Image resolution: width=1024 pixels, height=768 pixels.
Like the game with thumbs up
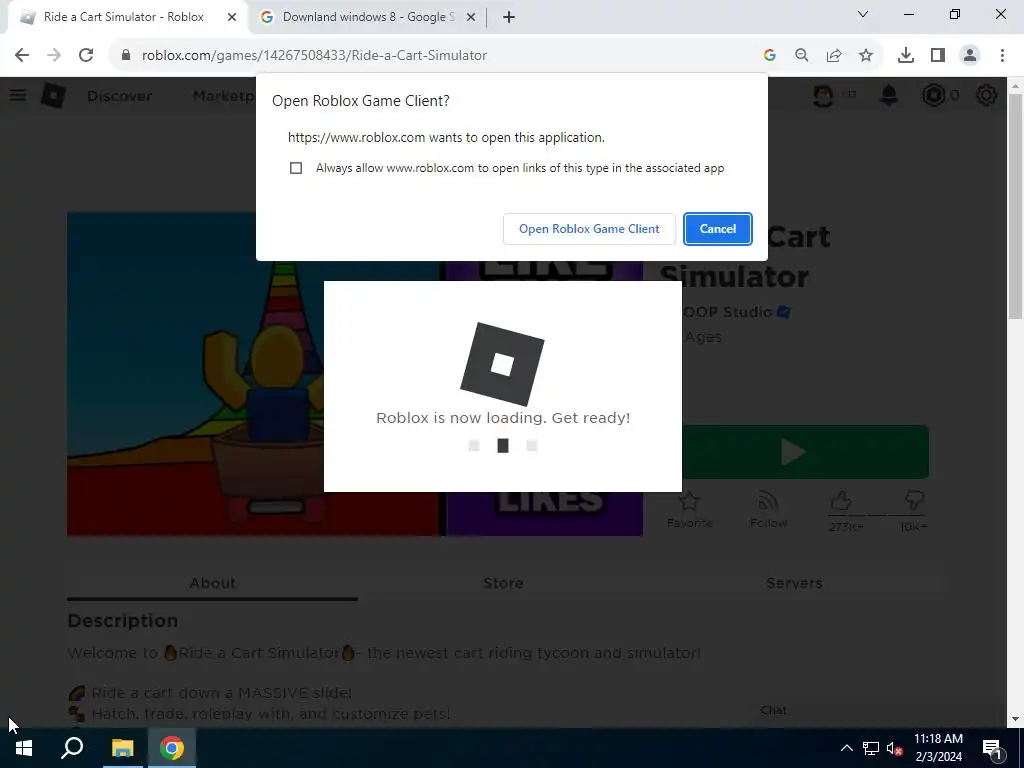click(841, 502)
